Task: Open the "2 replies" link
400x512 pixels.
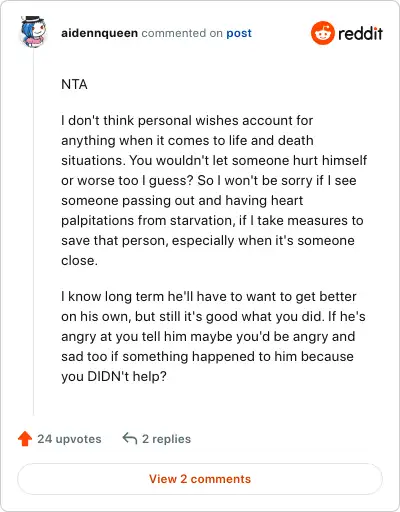Action: pos(166,439)
